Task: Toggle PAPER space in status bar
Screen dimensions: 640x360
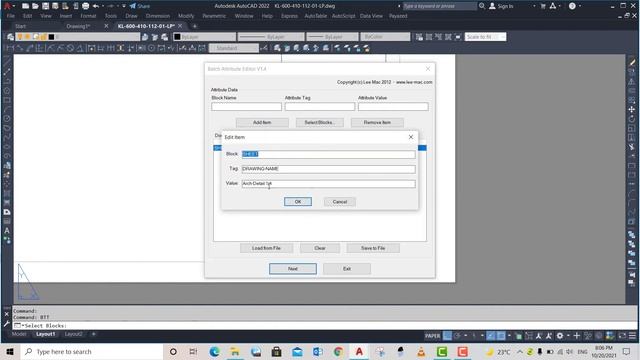Action: (433, 336)
